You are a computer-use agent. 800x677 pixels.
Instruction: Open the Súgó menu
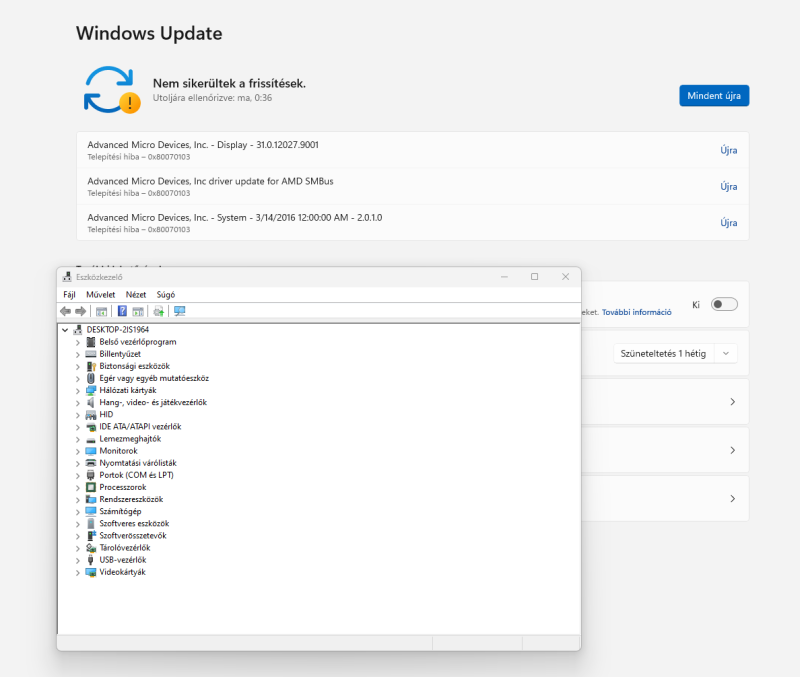point(166,294)
